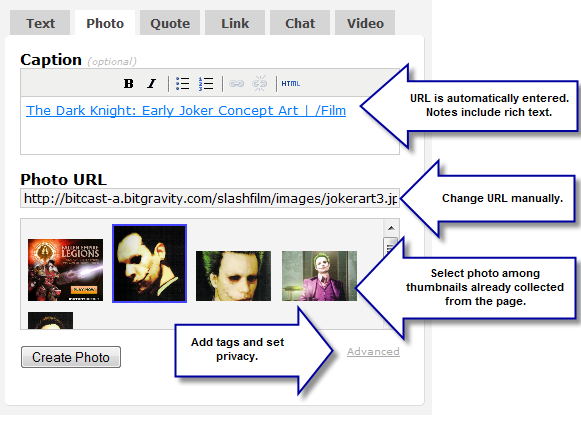Switch to the Text tab
This screenshot has width=581, height=432.
tap(40, 23)
